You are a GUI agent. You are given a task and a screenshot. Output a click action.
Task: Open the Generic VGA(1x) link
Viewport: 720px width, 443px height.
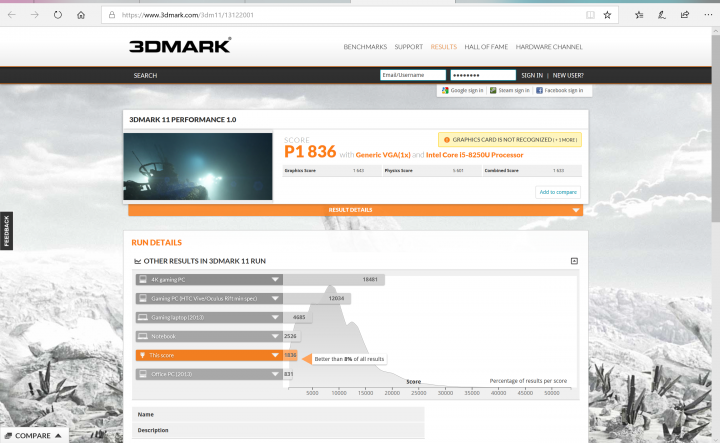coord(383,155)
